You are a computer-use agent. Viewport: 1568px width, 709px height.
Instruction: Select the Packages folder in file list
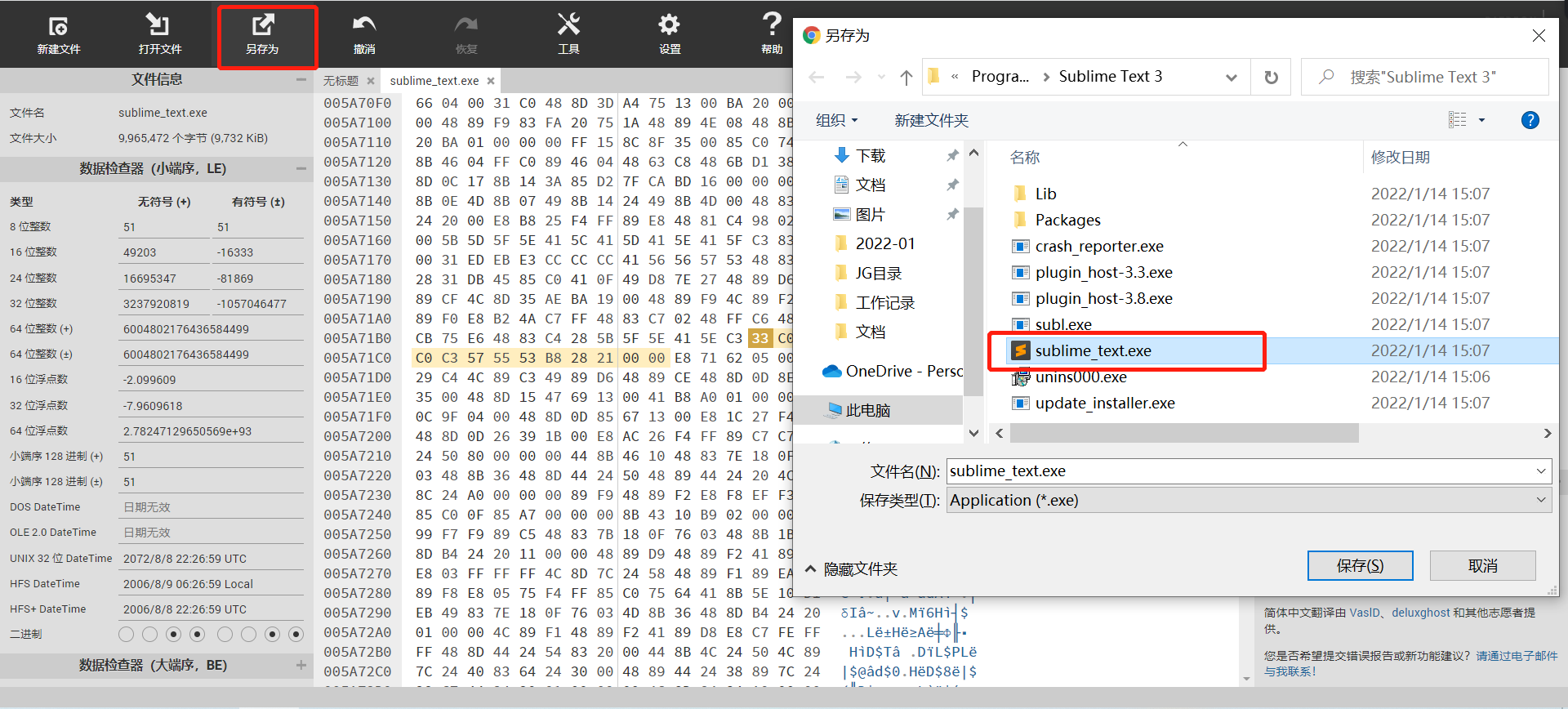[1067, 220]
